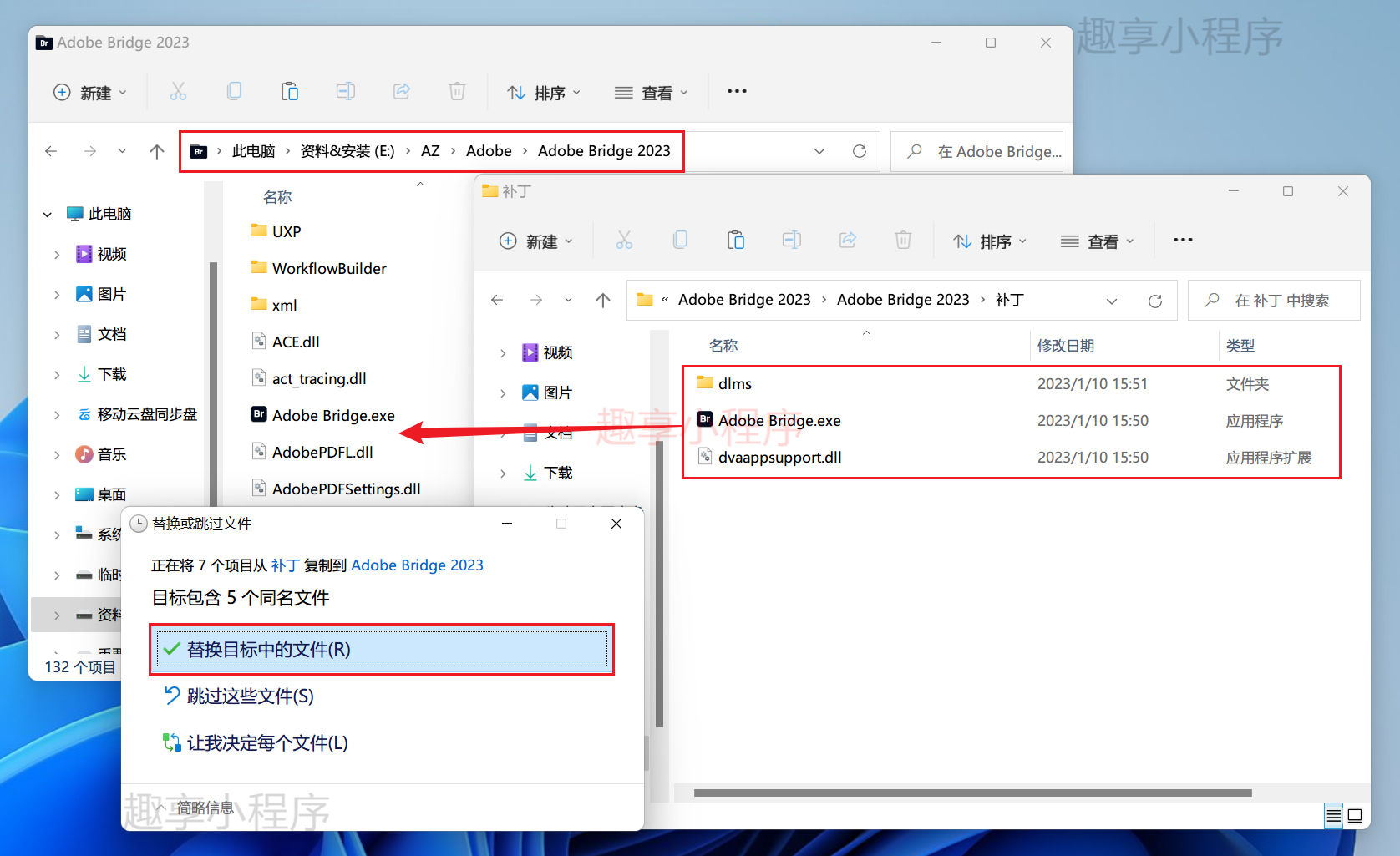Screen dimensions: 1400x856
Task: Click the Paste icon in 补丁 window toolbar
Action: (x=736, y=241)
